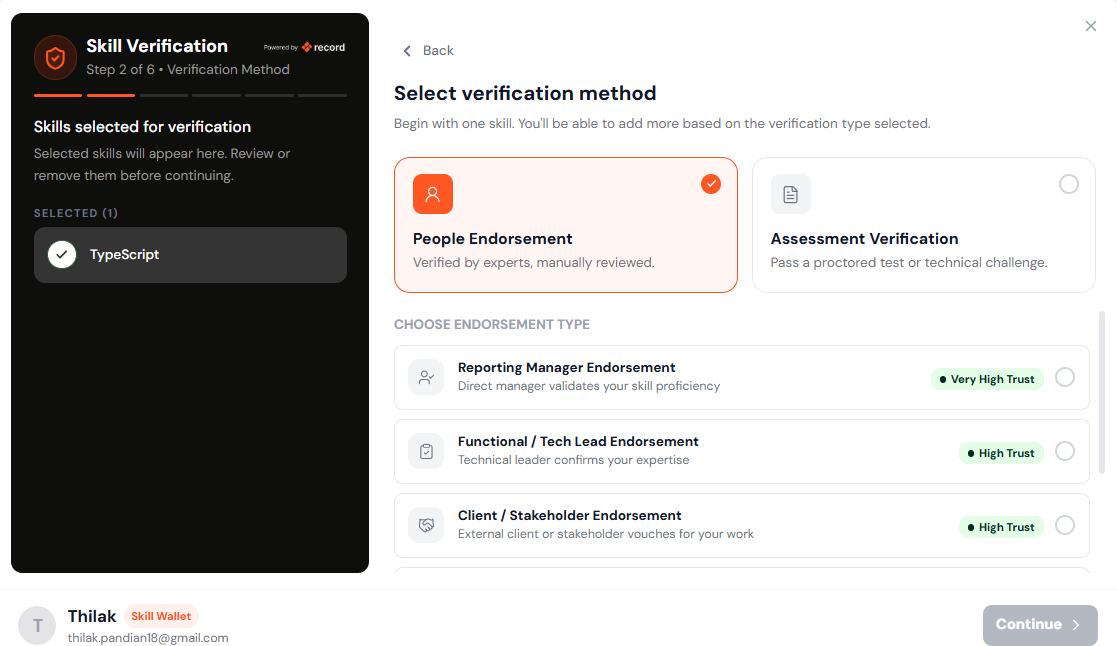Screen dimensions: 1117x646
Task: Click the Skill Wallet badge
Action: coord(161,616)
